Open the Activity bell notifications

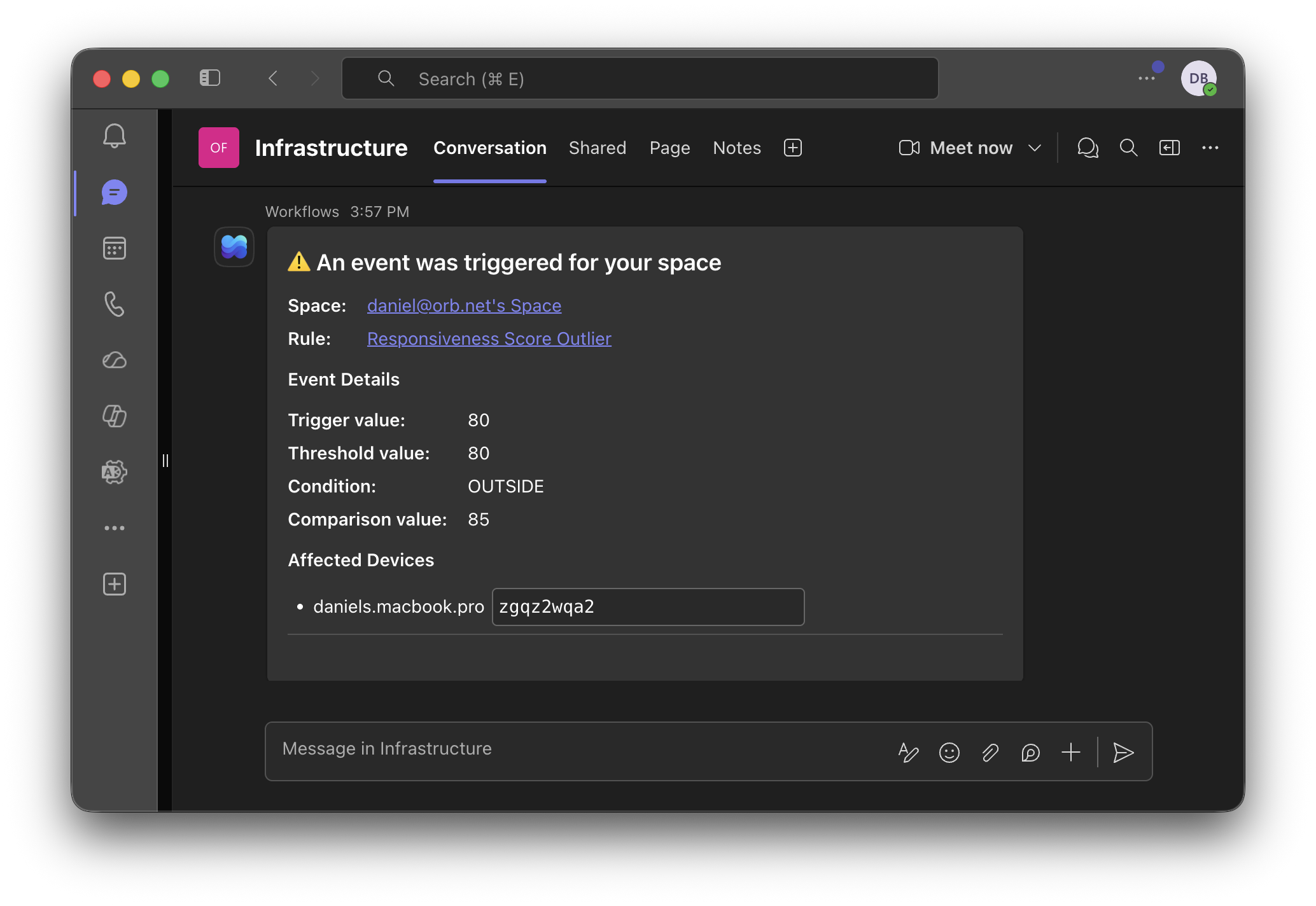[x=115, y=136]
